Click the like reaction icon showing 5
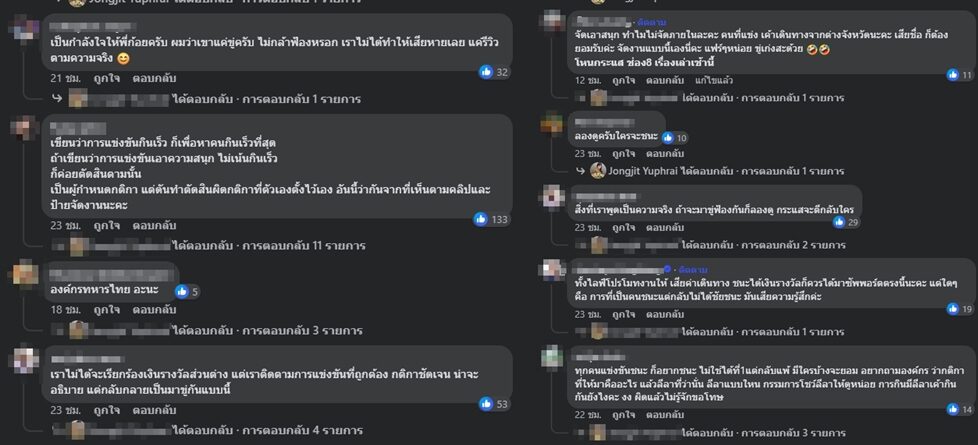This screenshot has height=445, width=978. point(182,291)
